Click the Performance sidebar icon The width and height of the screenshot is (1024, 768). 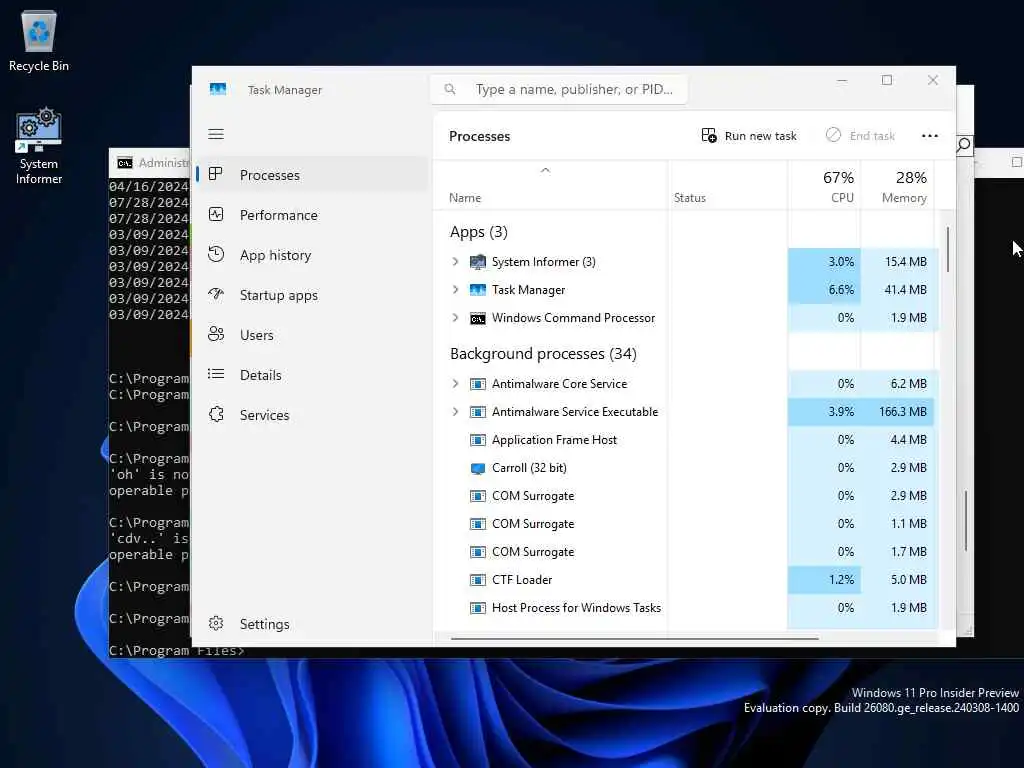[216, 214]
